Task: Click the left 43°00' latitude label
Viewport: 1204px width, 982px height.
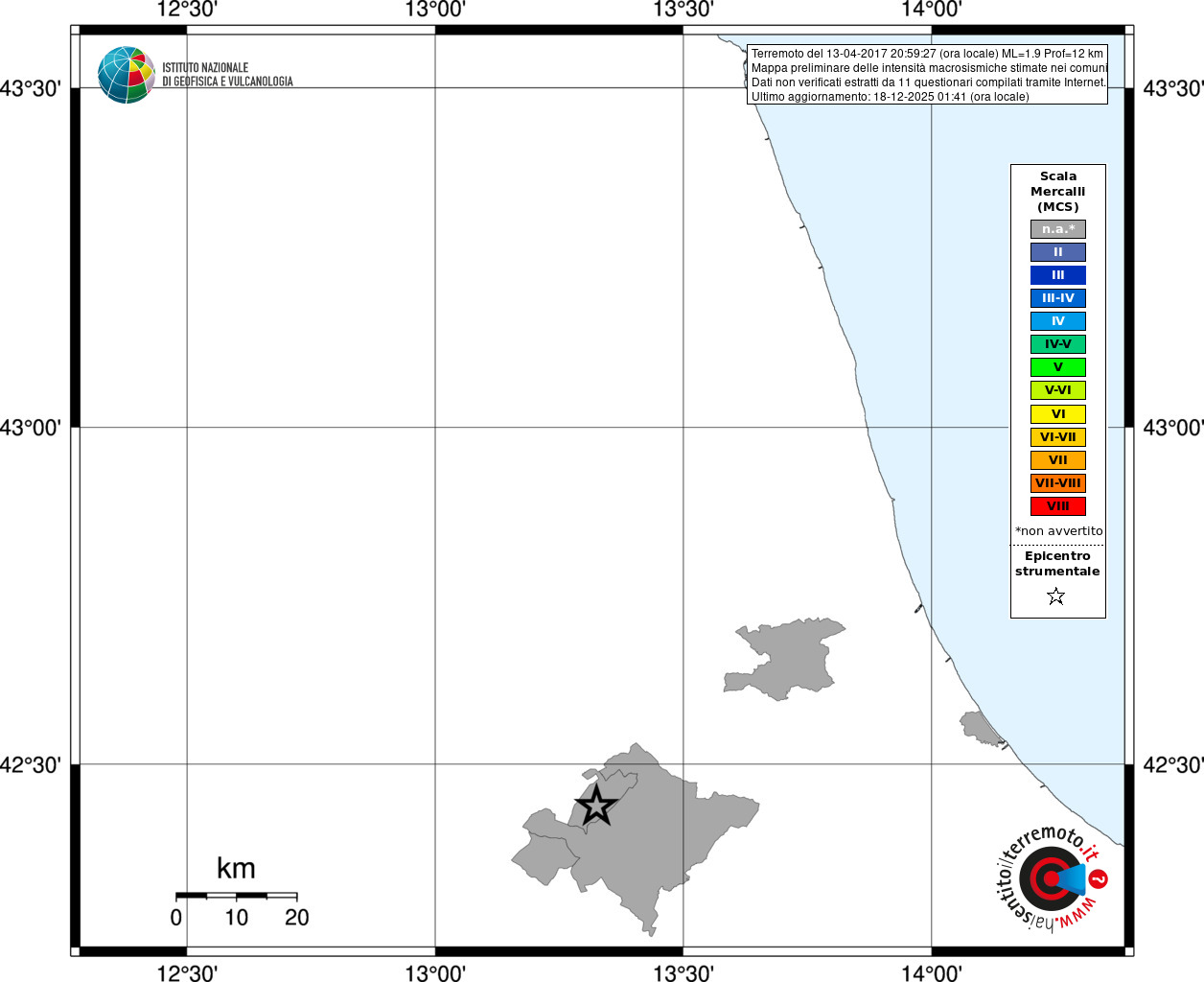Action: [31, 428]
